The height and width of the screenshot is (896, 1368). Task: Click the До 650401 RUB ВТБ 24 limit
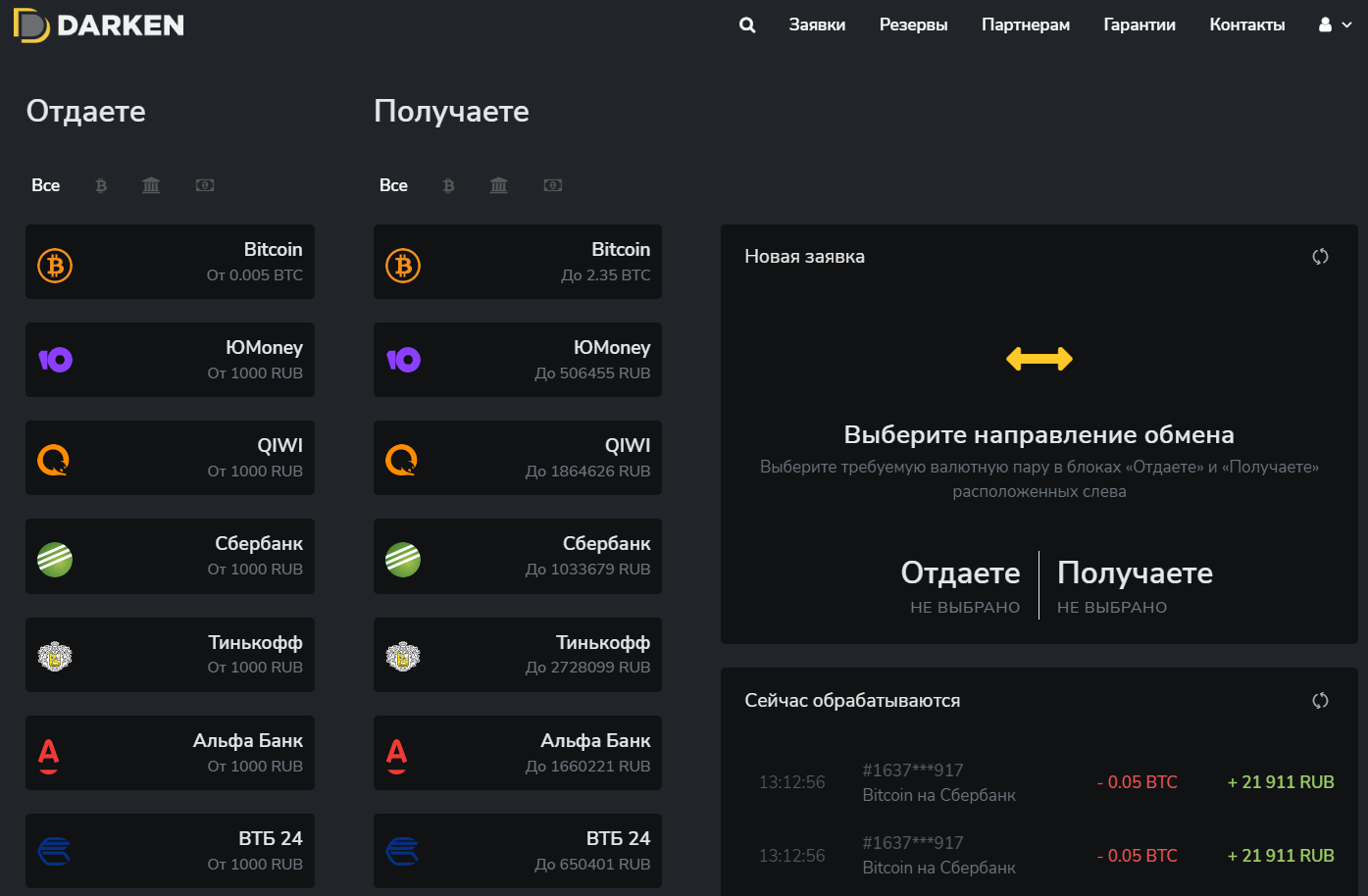592,865
